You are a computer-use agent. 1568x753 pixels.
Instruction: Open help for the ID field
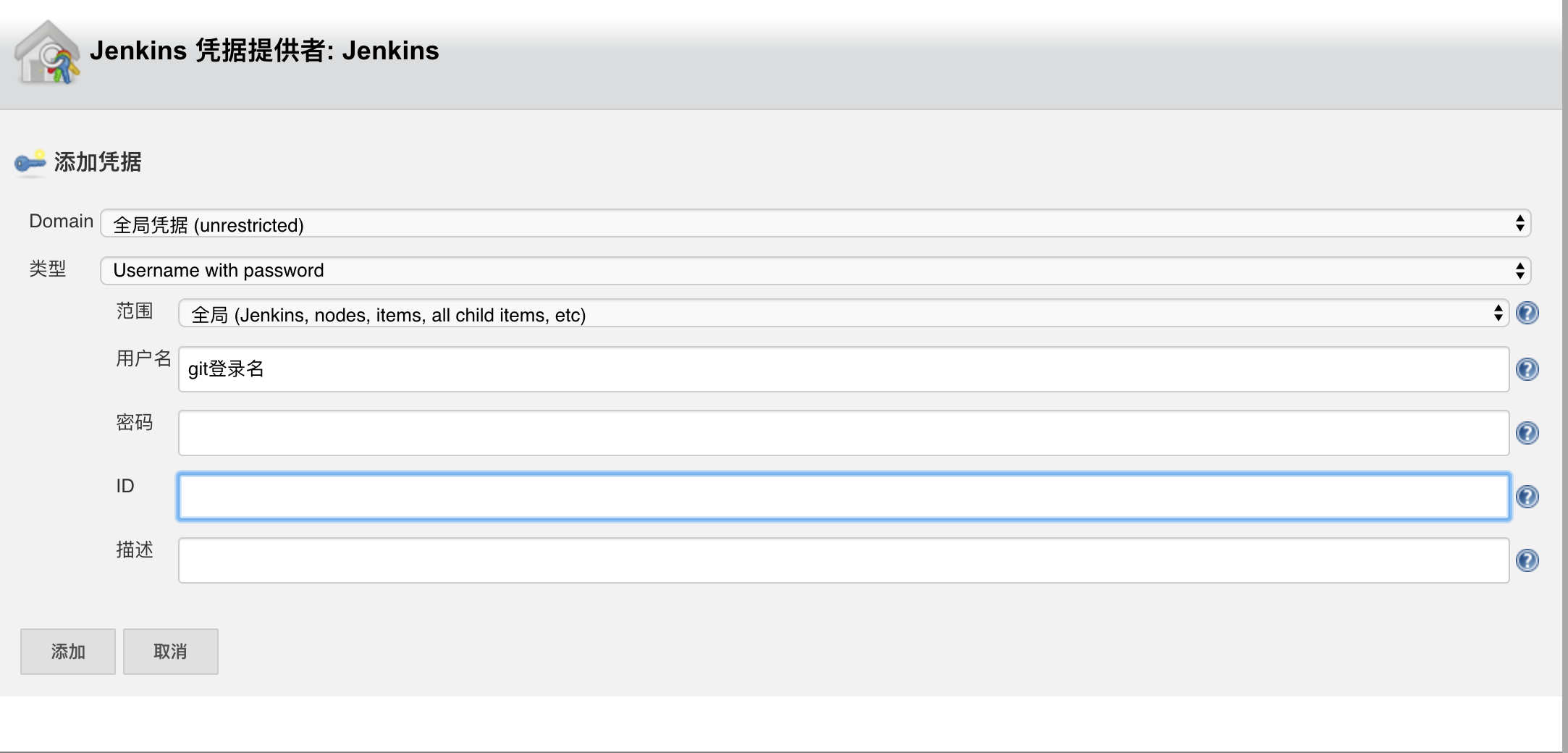tap(1527, 497)
